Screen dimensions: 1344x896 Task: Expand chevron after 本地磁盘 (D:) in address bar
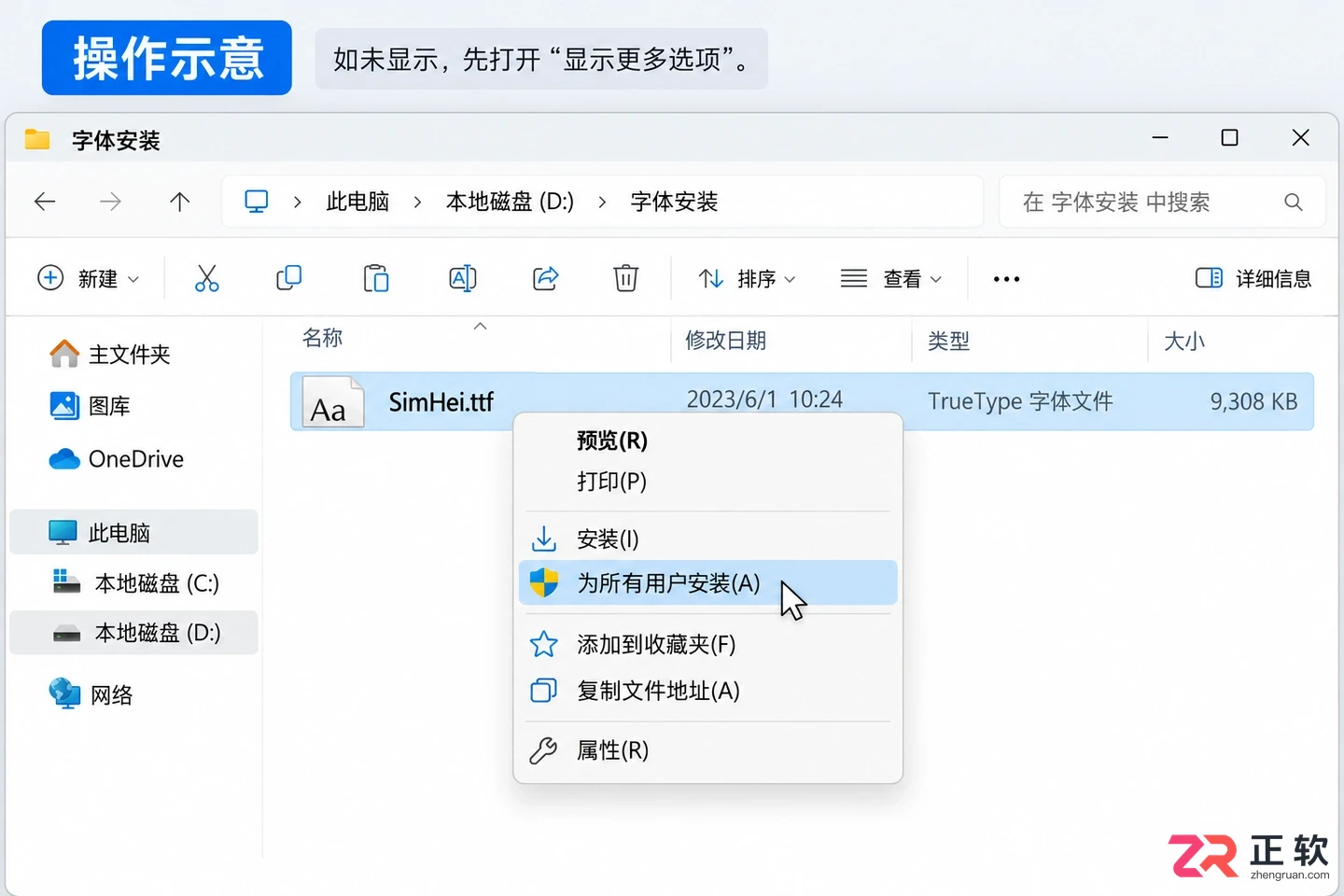pos(602,202)
